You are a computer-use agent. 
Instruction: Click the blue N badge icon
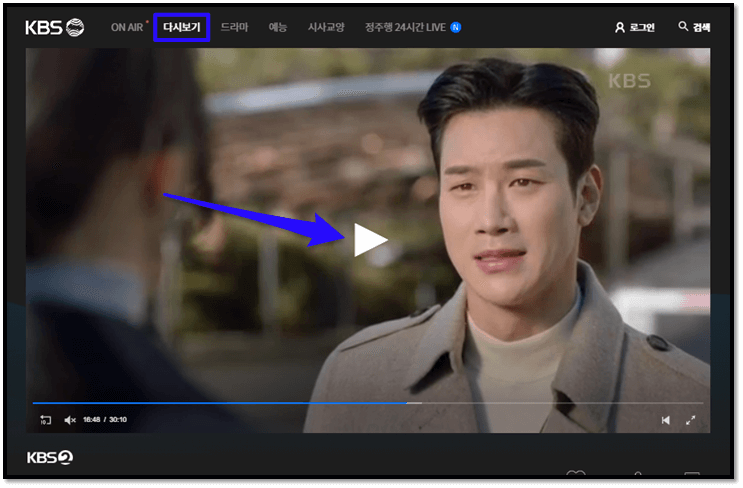pos(456,27)
